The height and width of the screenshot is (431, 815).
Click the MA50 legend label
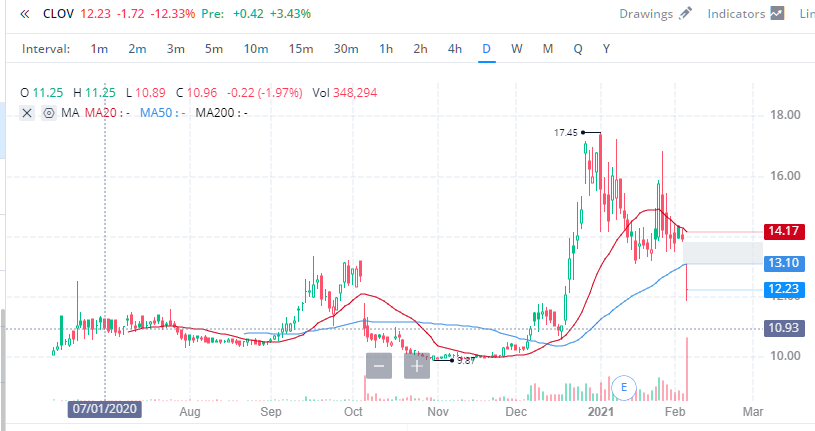163,113
